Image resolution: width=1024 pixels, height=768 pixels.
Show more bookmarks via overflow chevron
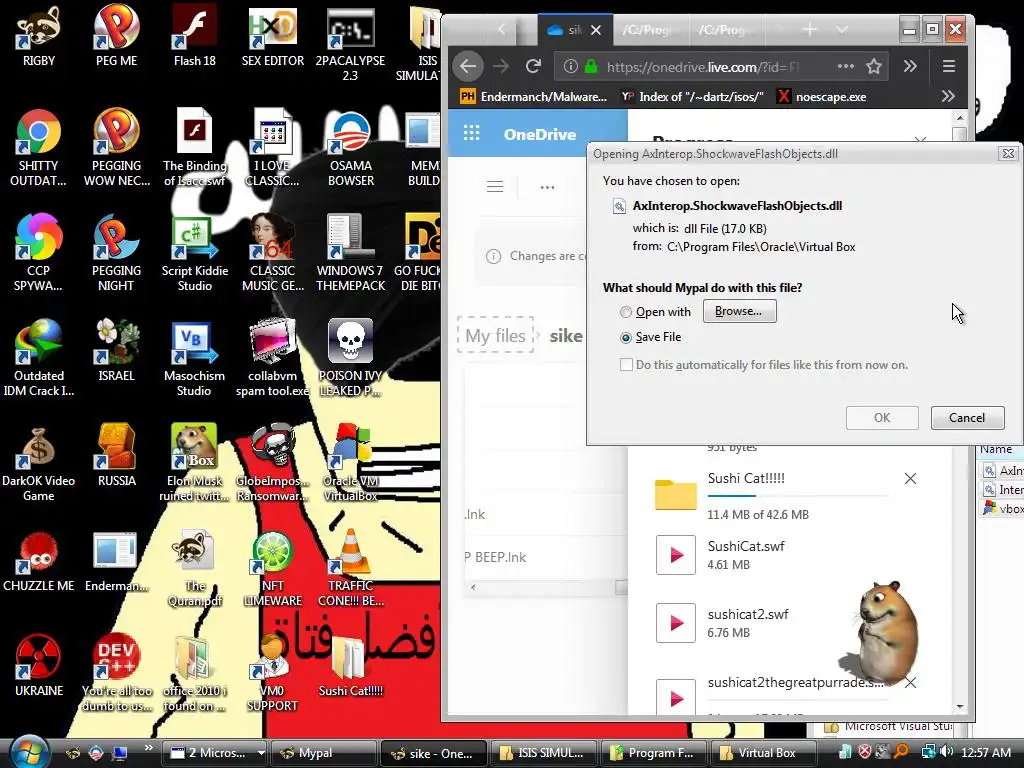(948, 97)
